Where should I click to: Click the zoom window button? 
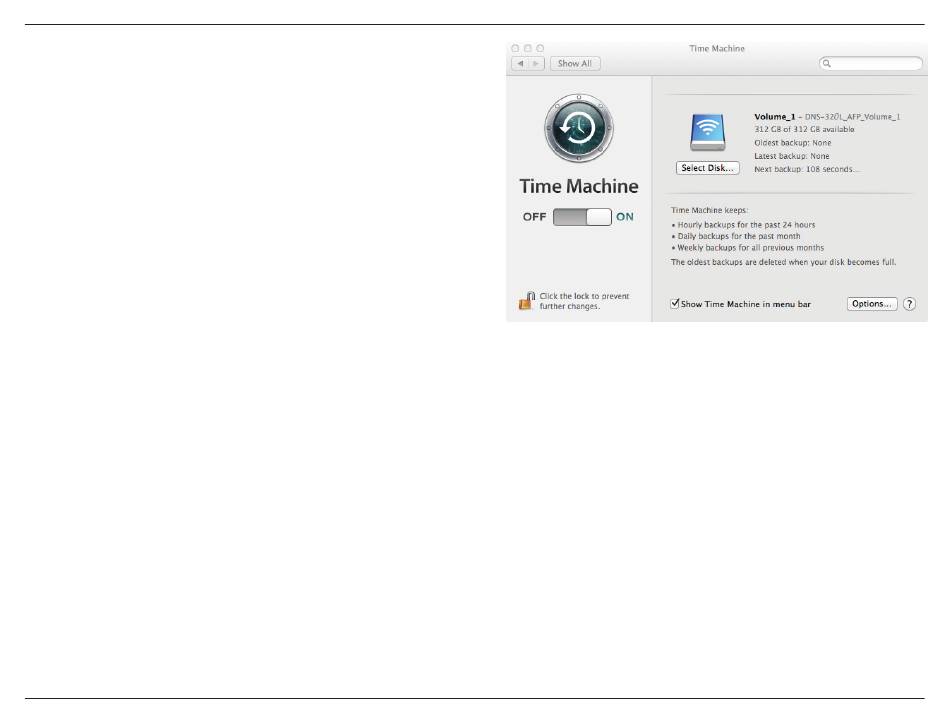click(540, 48)
